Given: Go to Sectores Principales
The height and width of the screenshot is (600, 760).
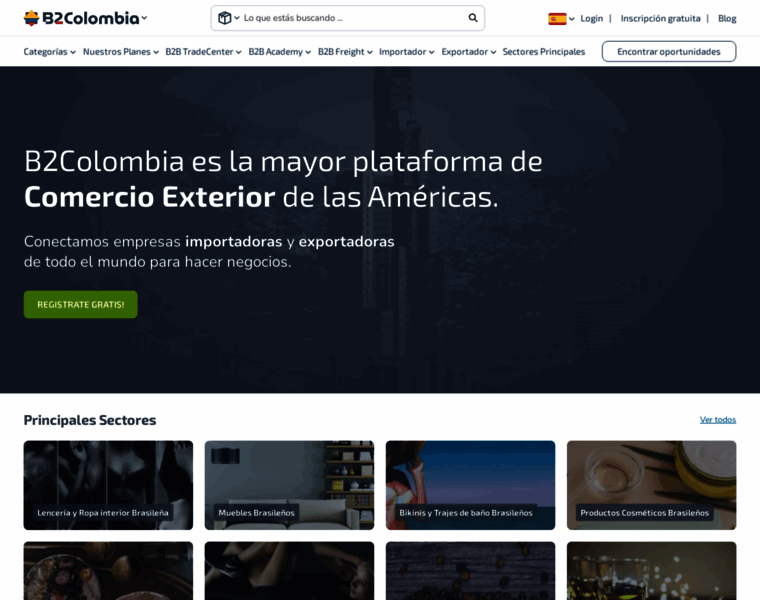Looking at the screenshot, I should coord(543,51).
